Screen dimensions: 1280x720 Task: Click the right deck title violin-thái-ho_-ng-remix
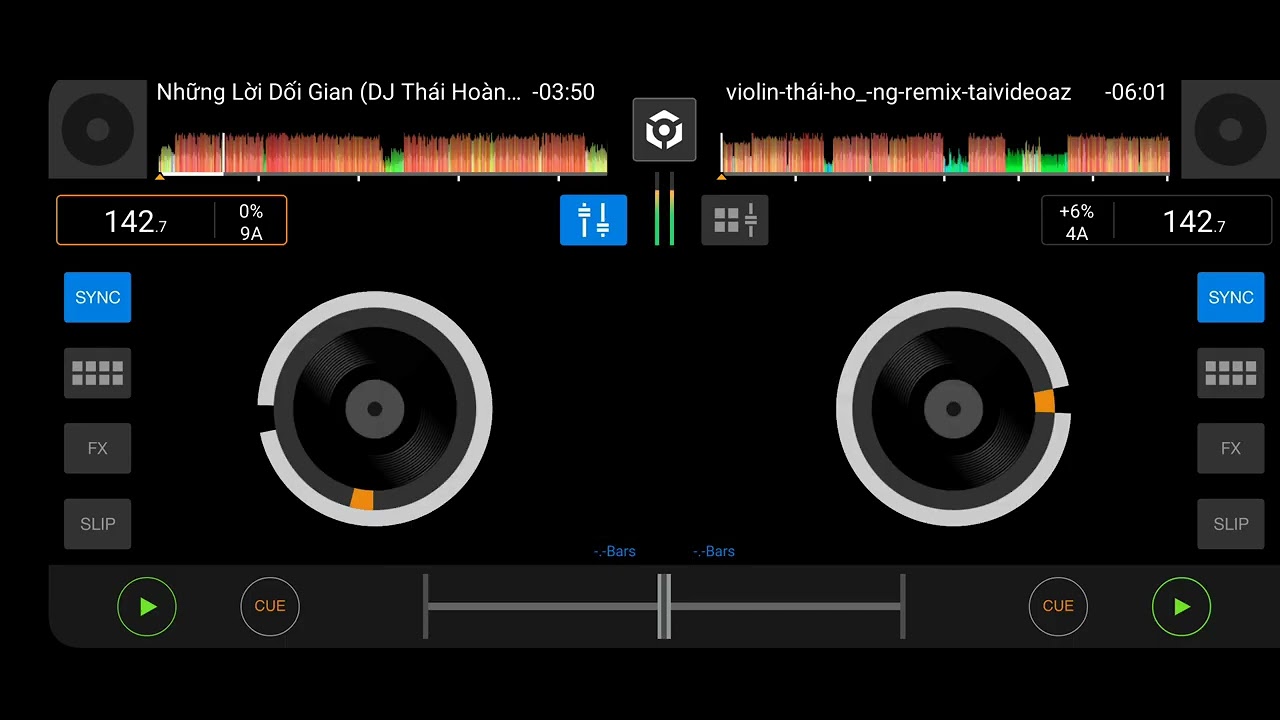pyautogui.click(x=898, y=93)
